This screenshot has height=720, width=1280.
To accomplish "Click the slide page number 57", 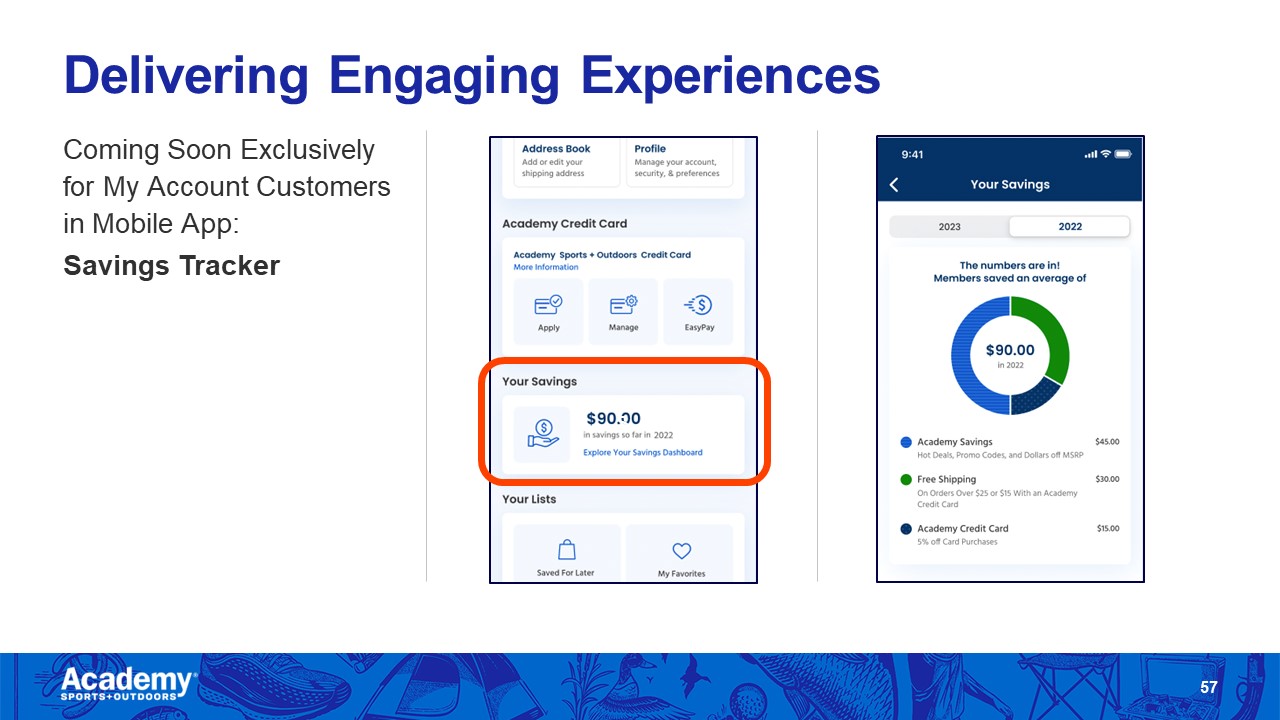I will tap(1209, 688).
